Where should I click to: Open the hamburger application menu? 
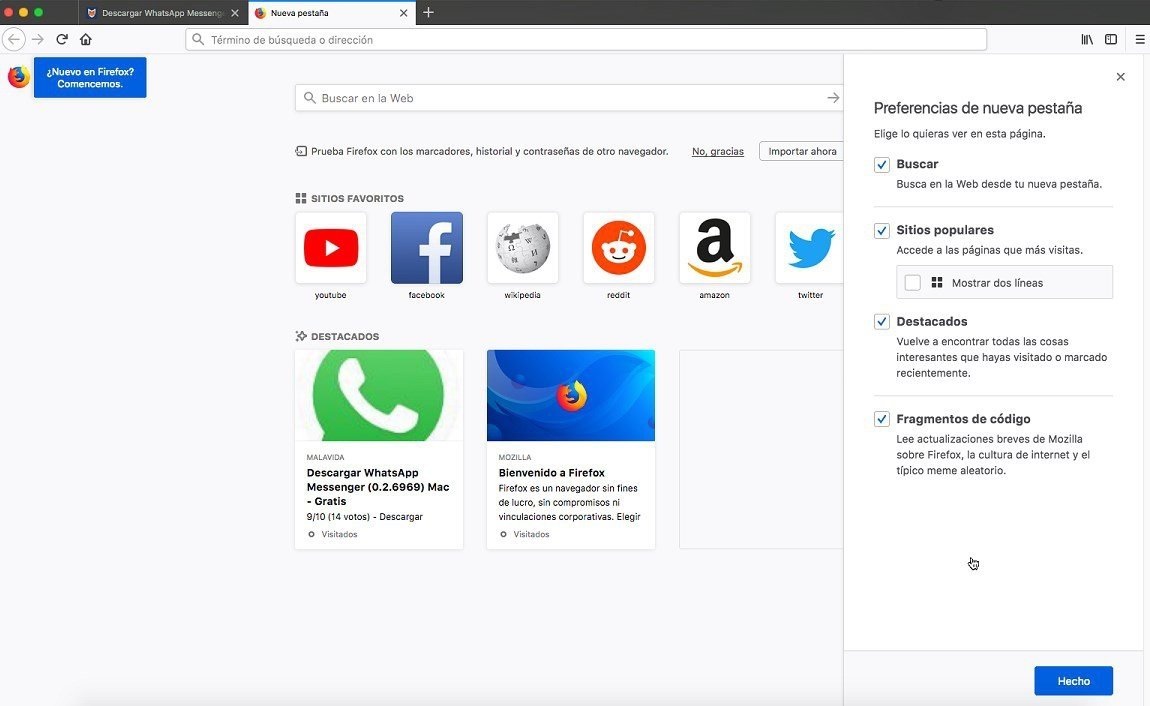coord(1140,40)
